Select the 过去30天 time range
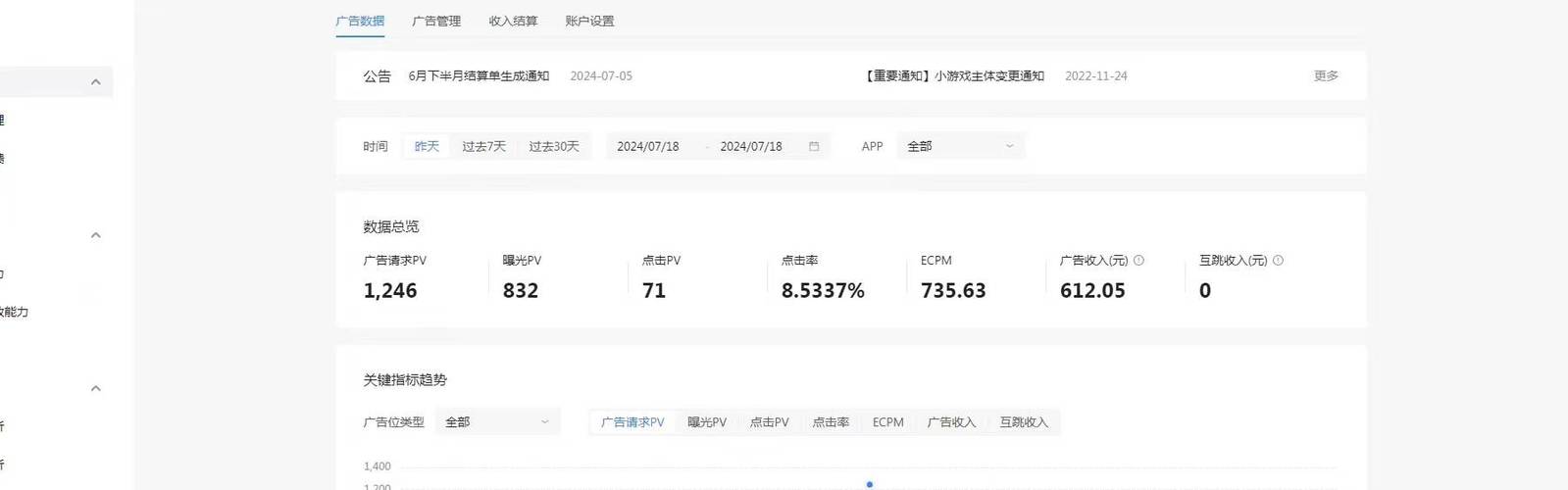The width and height of the screenshot is (1568, 490). 554,146
